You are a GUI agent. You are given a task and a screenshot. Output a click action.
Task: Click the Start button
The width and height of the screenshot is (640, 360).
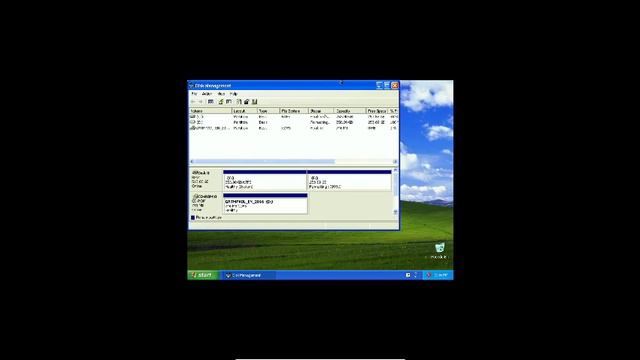pos(202,275)
